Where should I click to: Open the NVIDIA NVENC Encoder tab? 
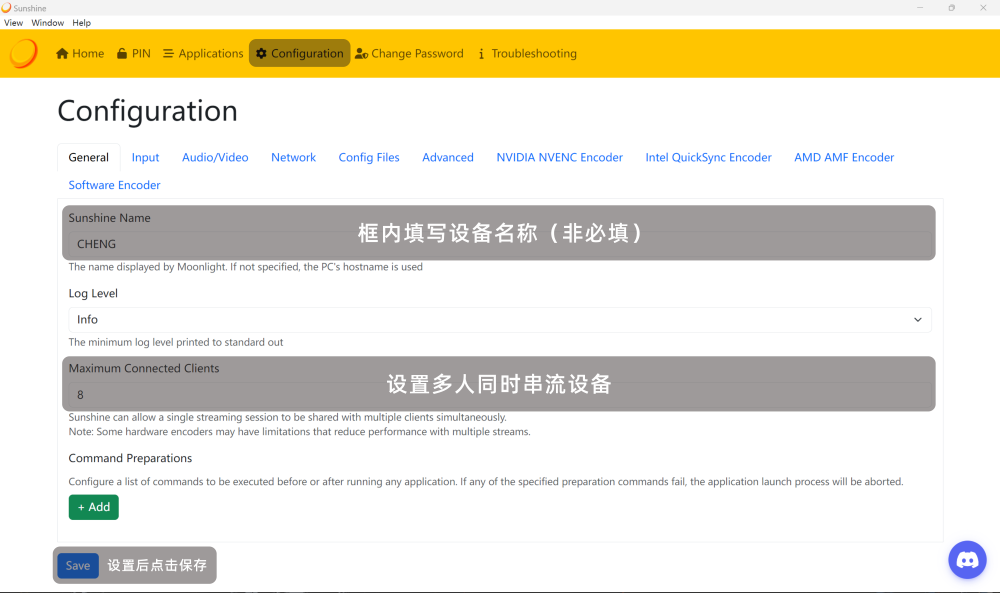[x=559, y=157]
